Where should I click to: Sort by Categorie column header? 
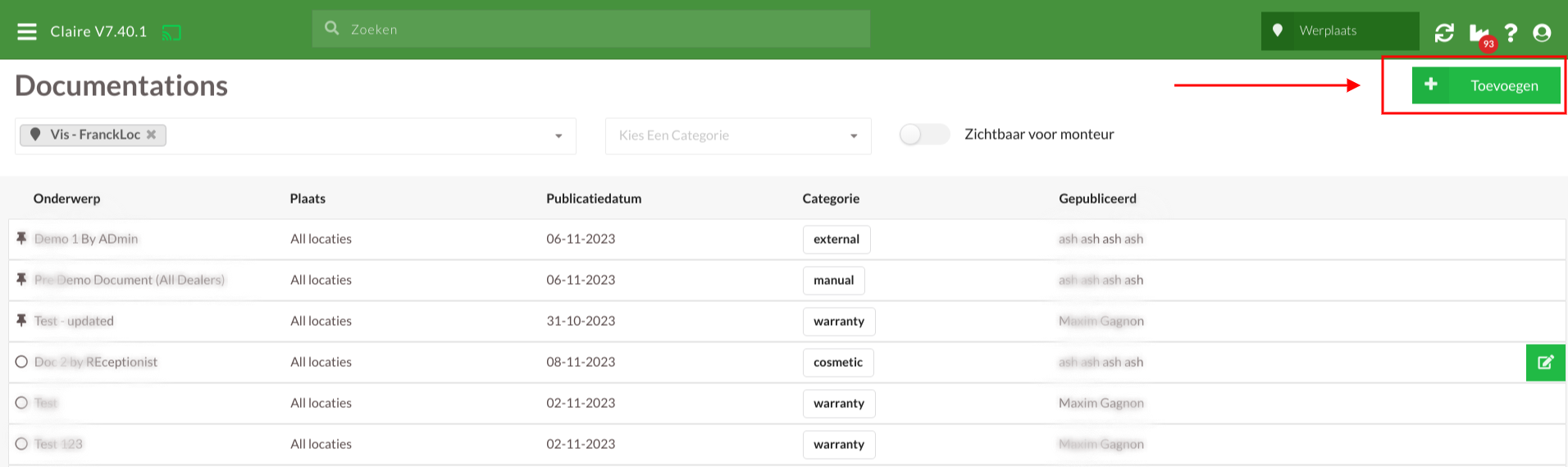coord(831,199)
